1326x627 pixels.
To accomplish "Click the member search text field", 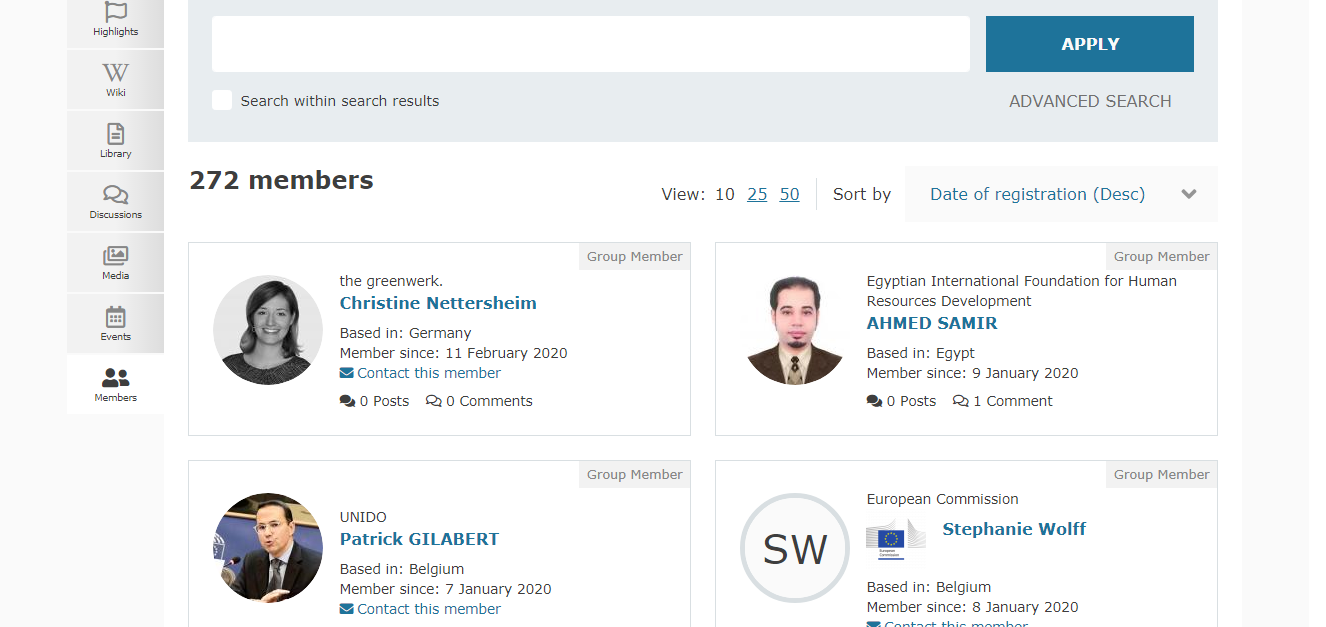I will (590, 44).
